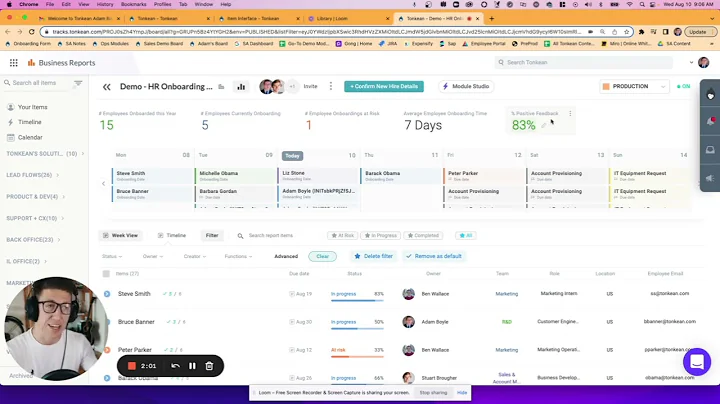
Task: Open user profile avatar top right
Action: click(703, 62)
